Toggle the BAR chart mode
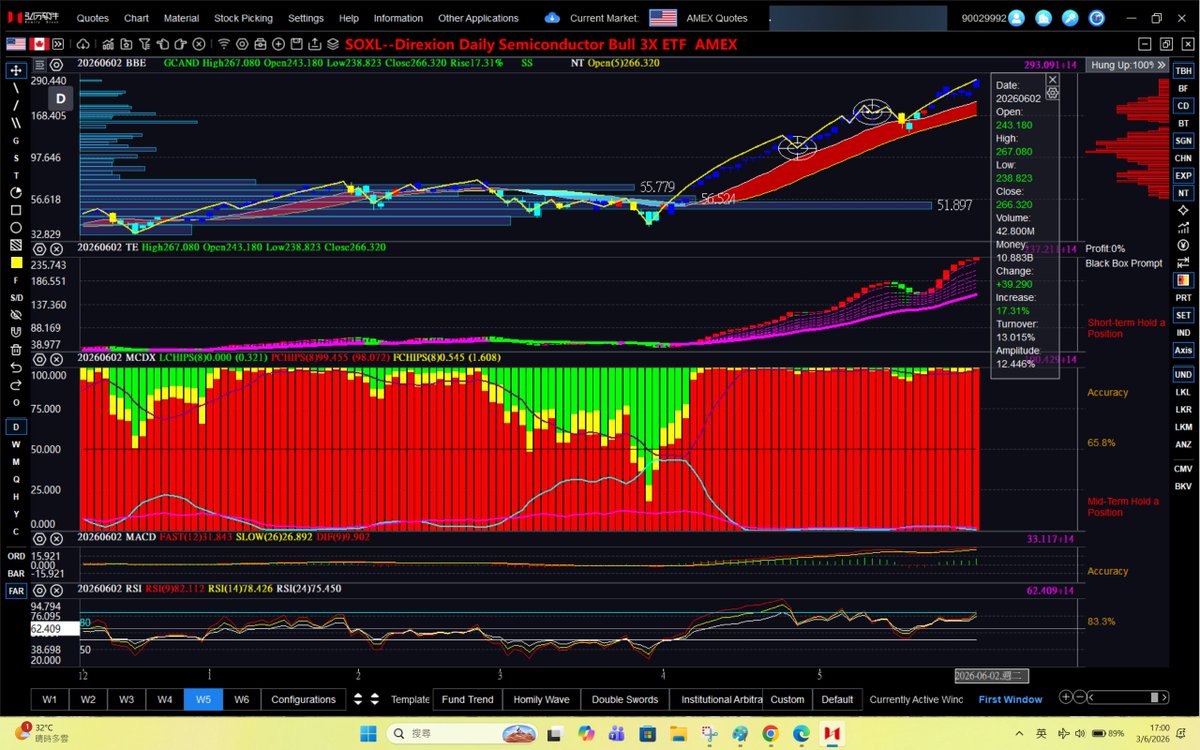 pos(16,573)
